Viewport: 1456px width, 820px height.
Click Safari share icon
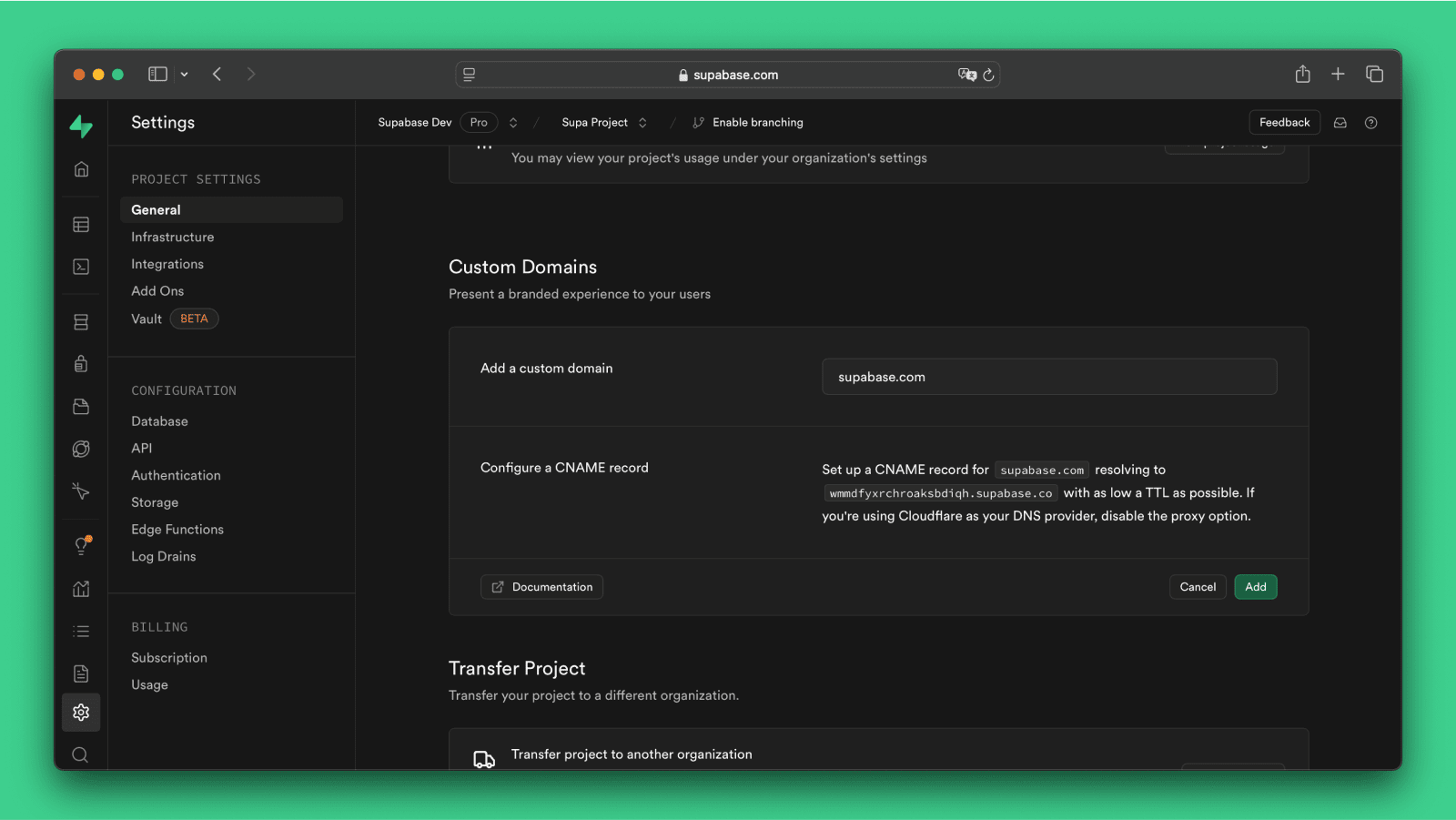pos(1303,74)
